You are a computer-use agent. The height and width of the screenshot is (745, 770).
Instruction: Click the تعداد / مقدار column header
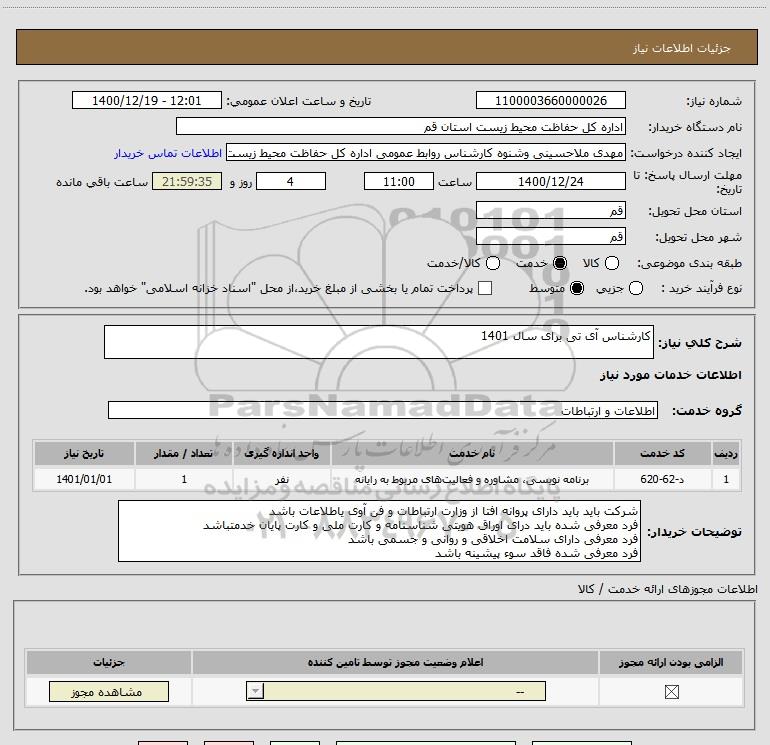coord(184,453)
